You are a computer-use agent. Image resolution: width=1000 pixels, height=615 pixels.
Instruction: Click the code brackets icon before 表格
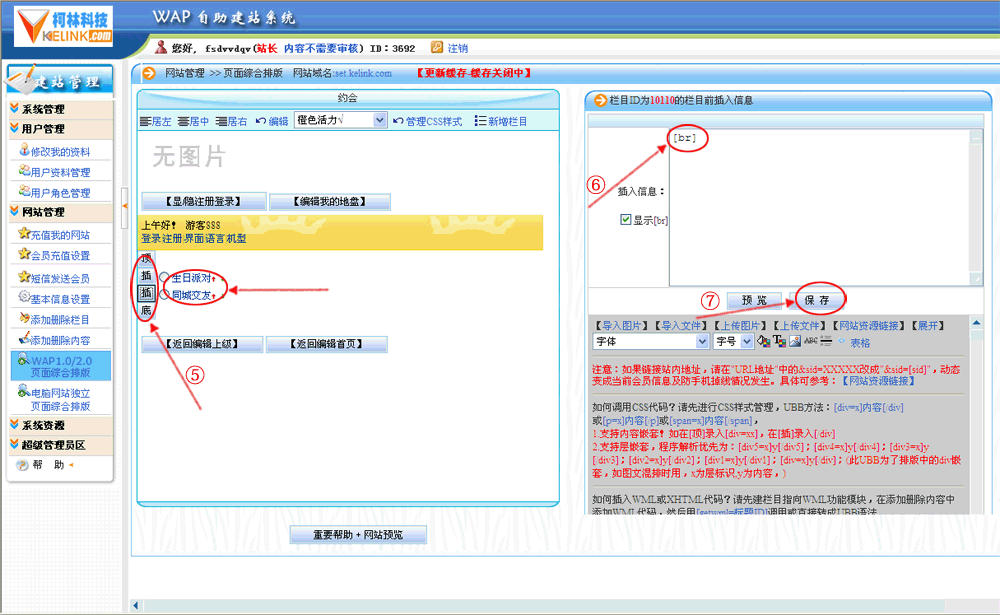point(841,342)
